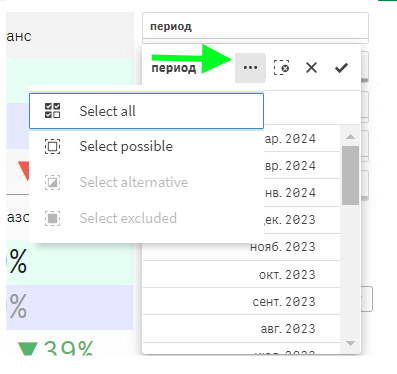This screenshot has height=374, width=397.
Task: Click the Select possible square icon
Action: (53, 147)
